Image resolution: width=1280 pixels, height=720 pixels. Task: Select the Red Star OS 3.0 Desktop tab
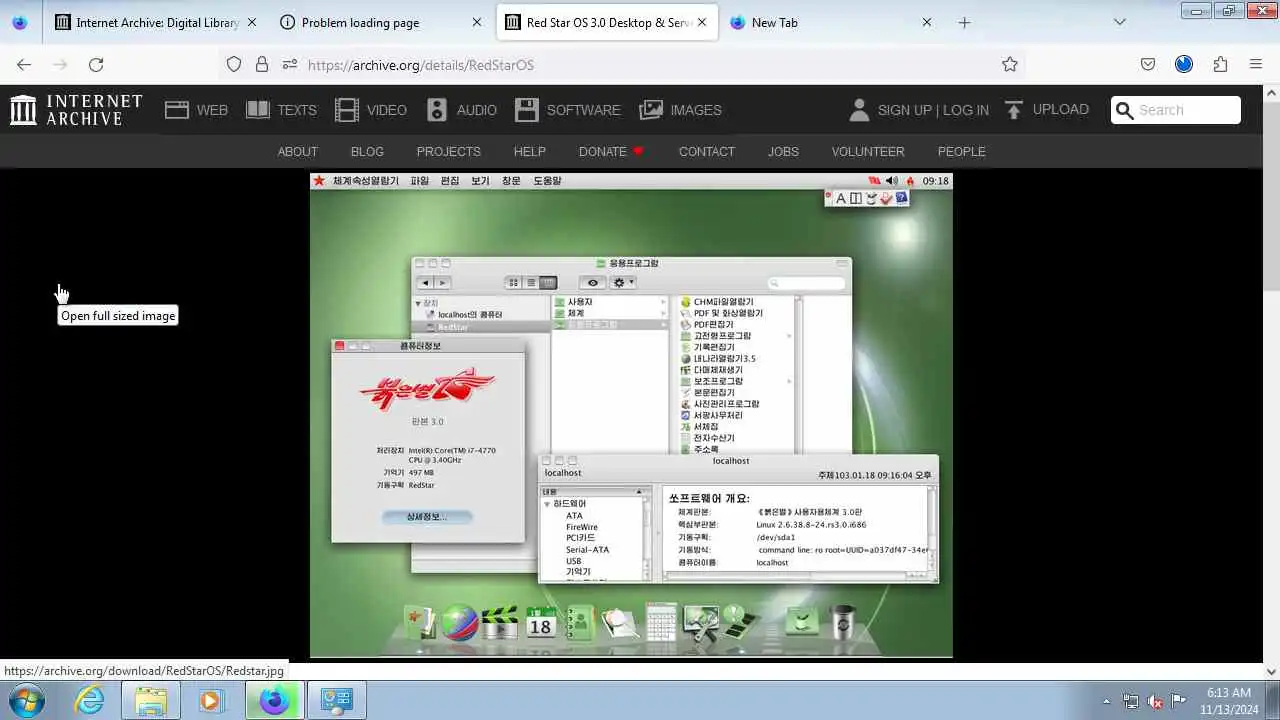pyautogui.click(x=609, y=22)
